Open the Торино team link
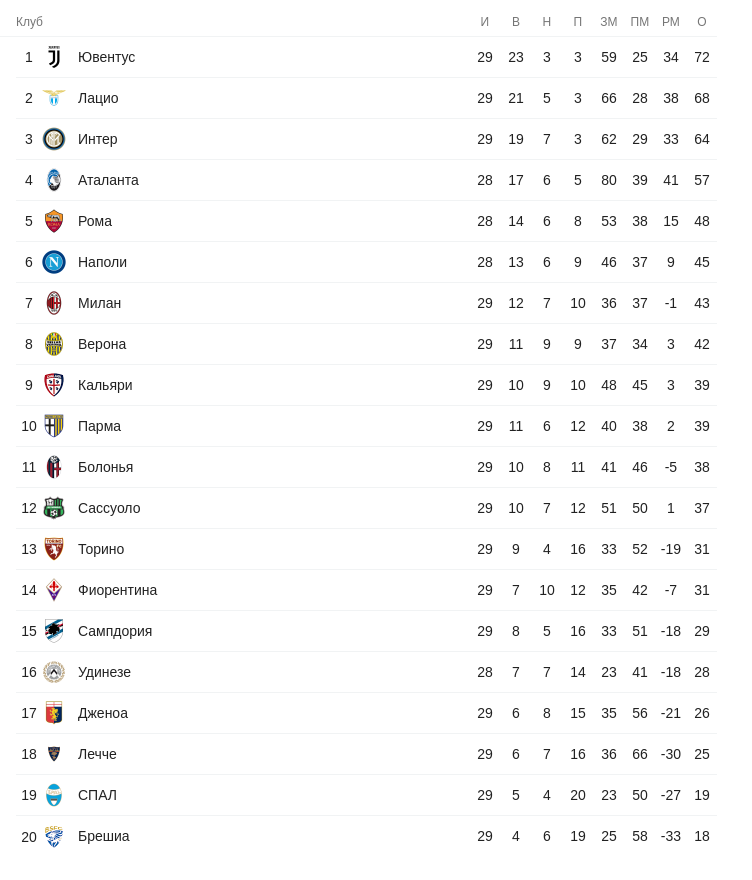 101,549
